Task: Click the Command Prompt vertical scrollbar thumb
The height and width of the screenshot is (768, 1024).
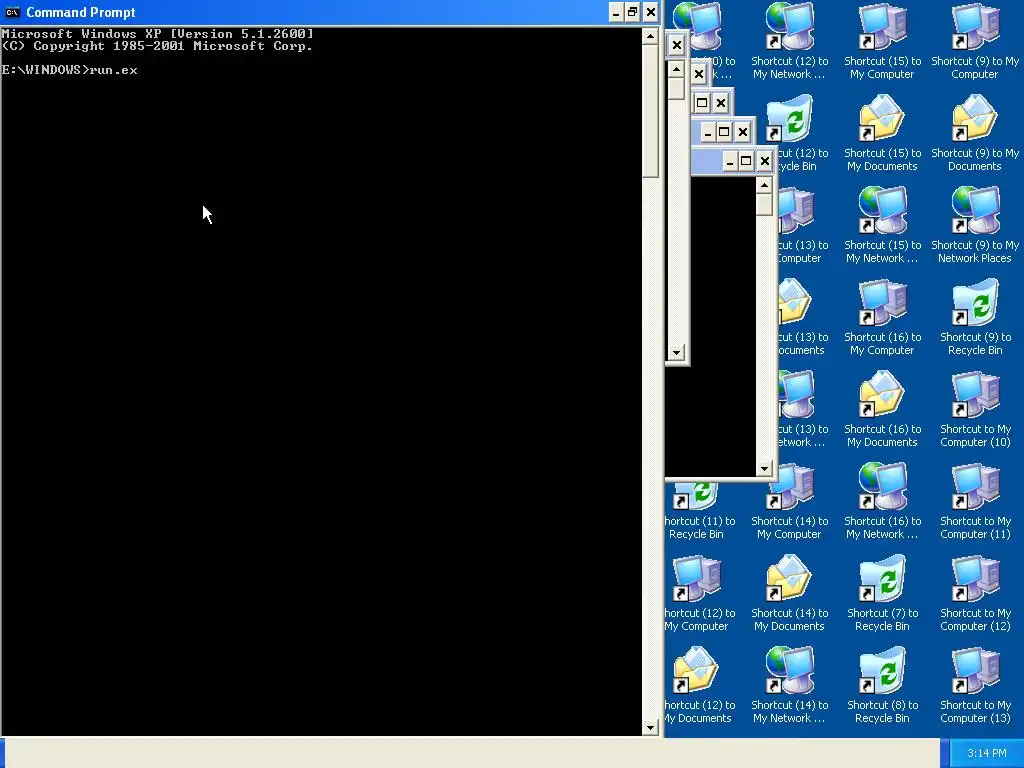Action: click(650, 111)
